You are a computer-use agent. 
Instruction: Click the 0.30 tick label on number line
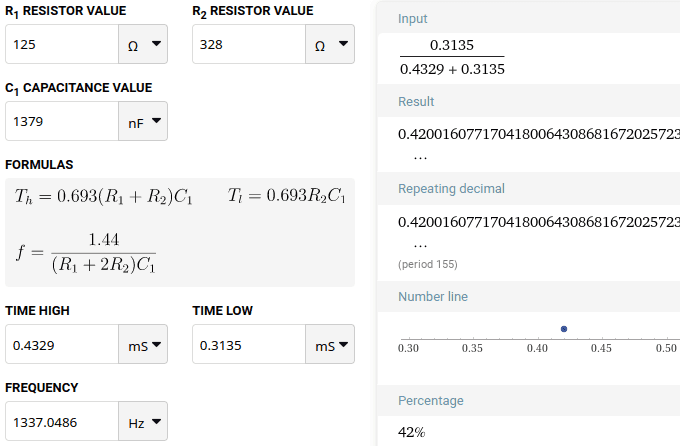(408, 348)
